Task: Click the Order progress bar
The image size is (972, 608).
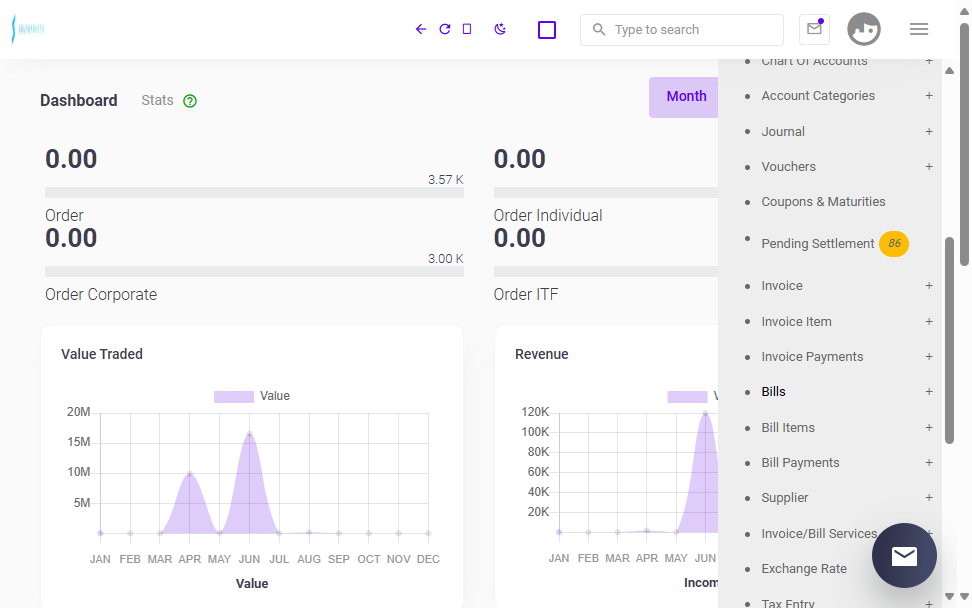Action: pyautogui.click(x=254, y=193)
